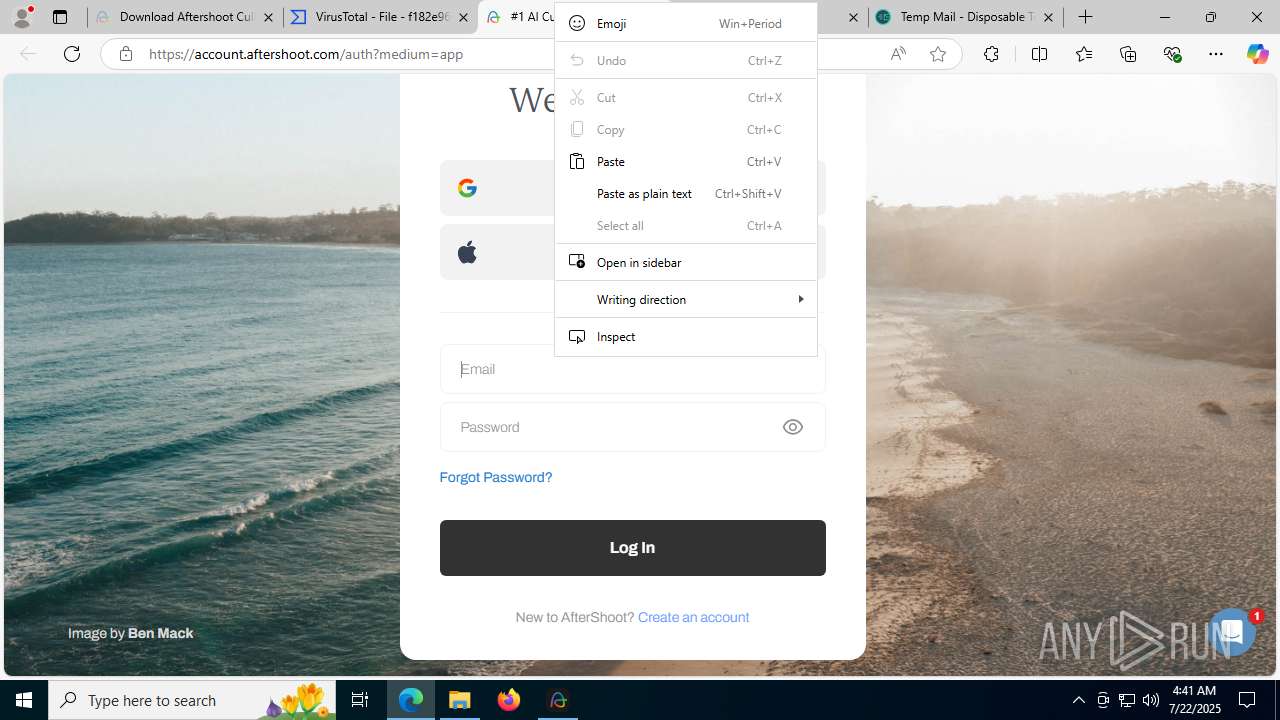Screen dimensions: 1280x720
Task: Click into the Email field
Action: 633,369
